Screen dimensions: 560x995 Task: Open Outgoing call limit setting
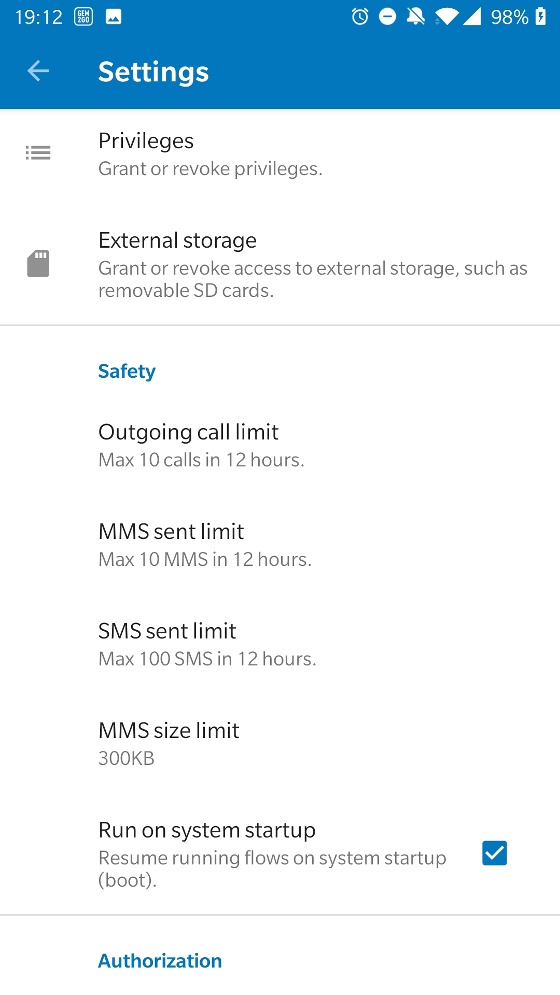[x=280, y=445]
